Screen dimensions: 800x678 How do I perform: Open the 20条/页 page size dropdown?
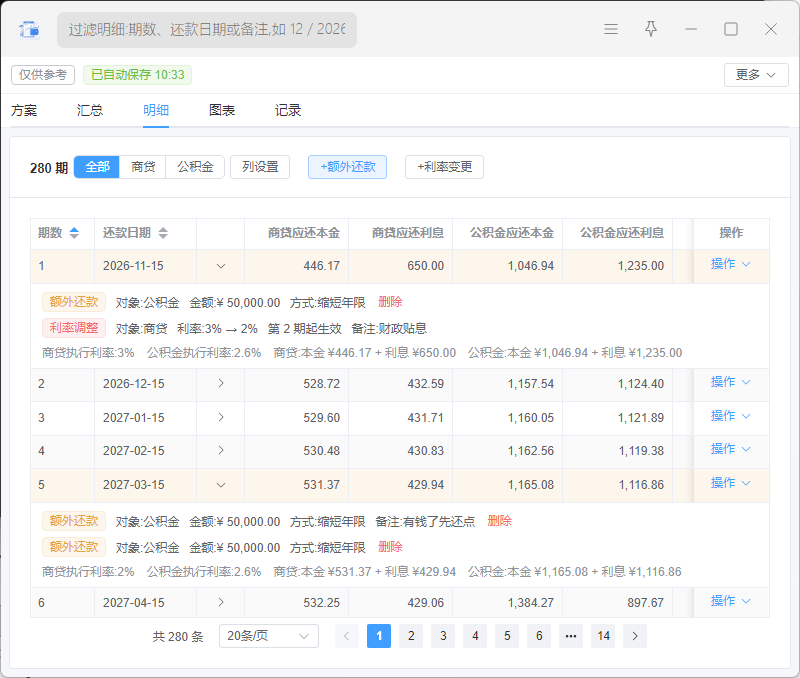pyautogui.click(x=269, y=636)
